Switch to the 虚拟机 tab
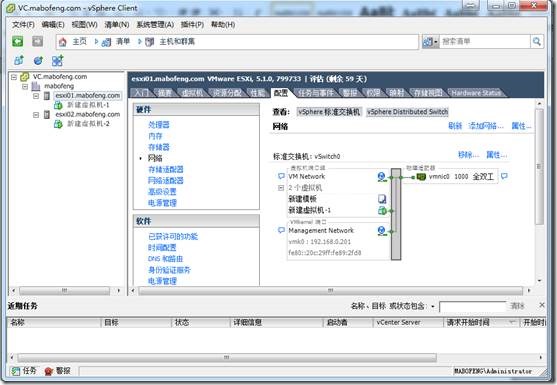The width and height of the screenshot is (557, 385). point(192,93)
